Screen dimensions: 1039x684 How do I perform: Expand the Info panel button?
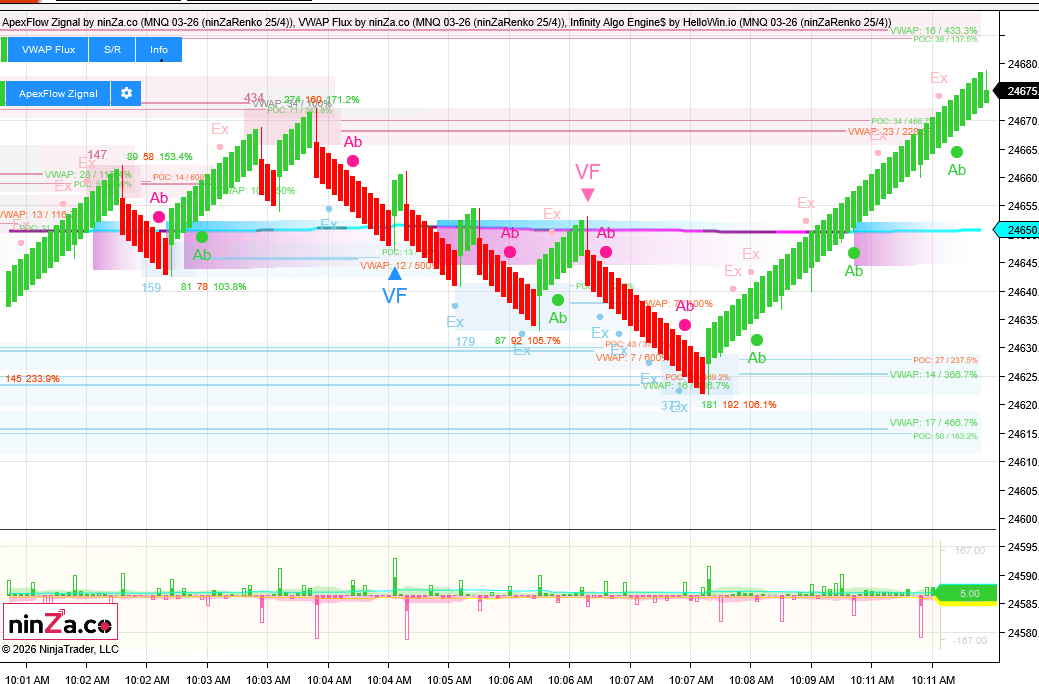pos(159,49)
